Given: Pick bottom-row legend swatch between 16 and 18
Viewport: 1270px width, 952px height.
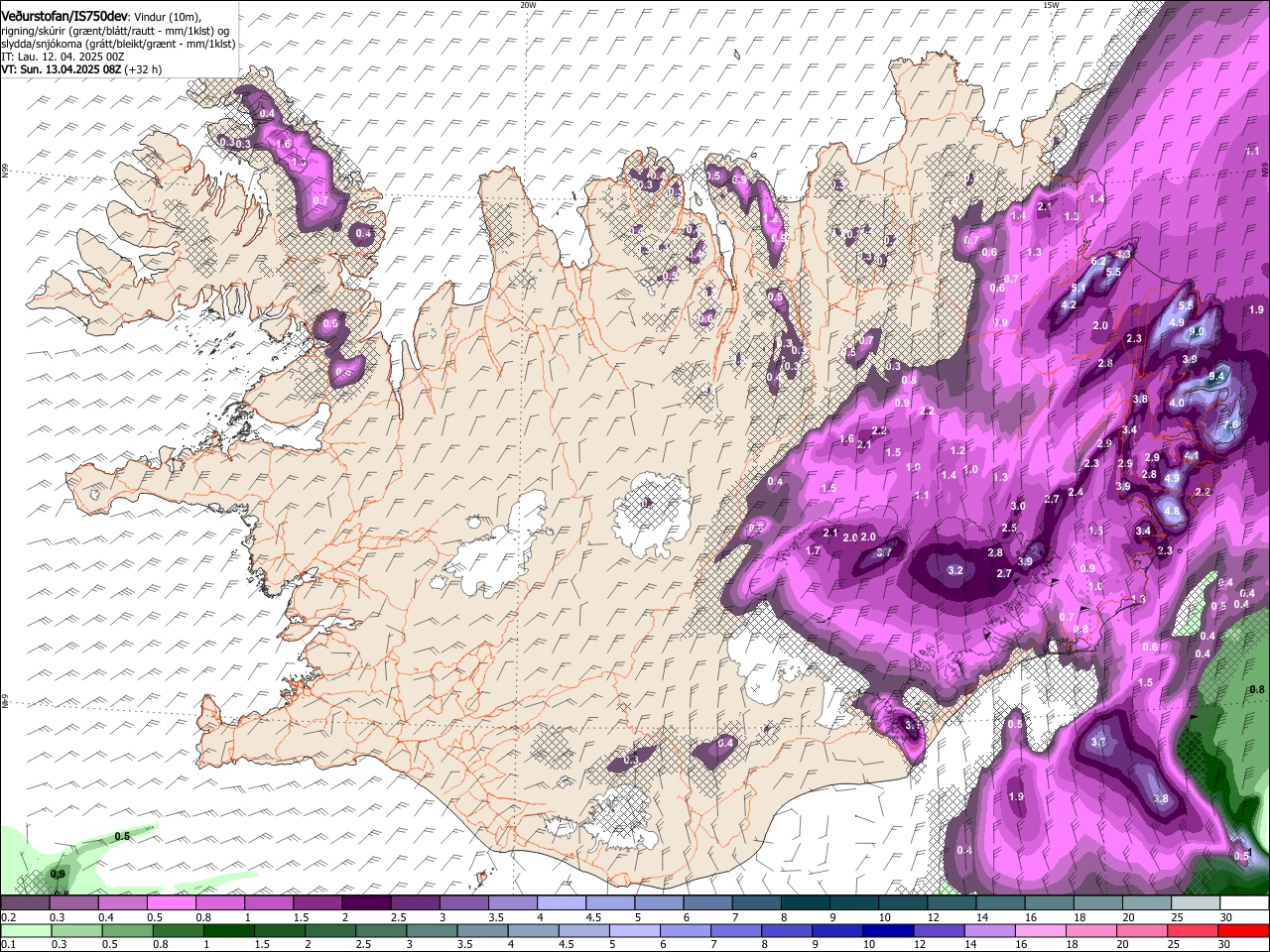Looking at the screenshot, I should (1039, 930).
